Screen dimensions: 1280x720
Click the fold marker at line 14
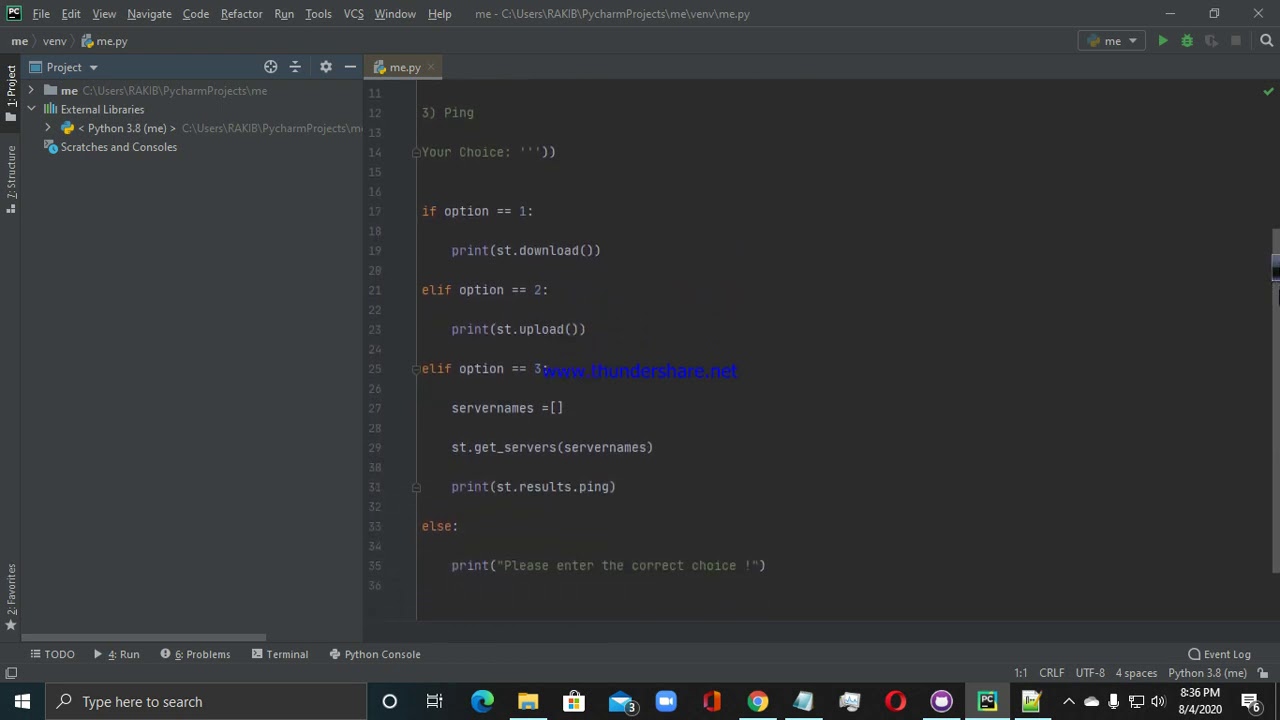416,152
